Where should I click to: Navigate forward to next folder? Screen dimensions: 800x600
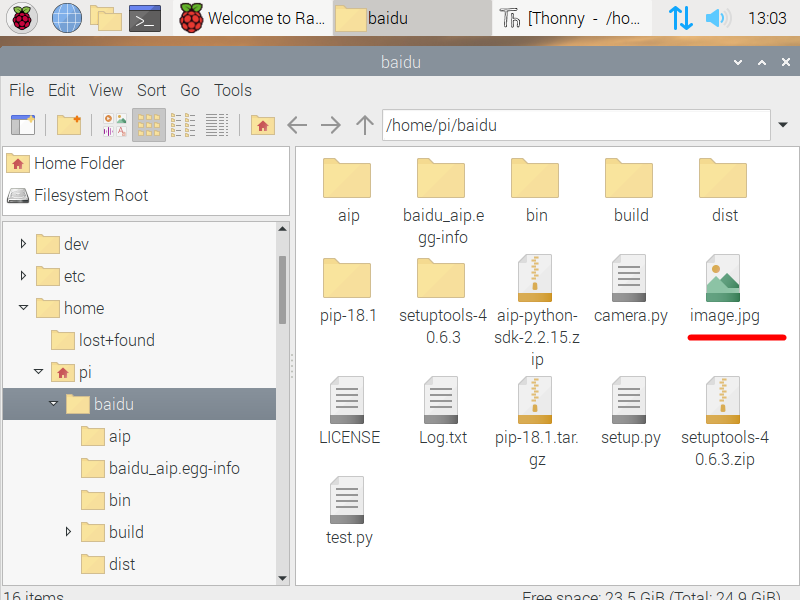331,125
